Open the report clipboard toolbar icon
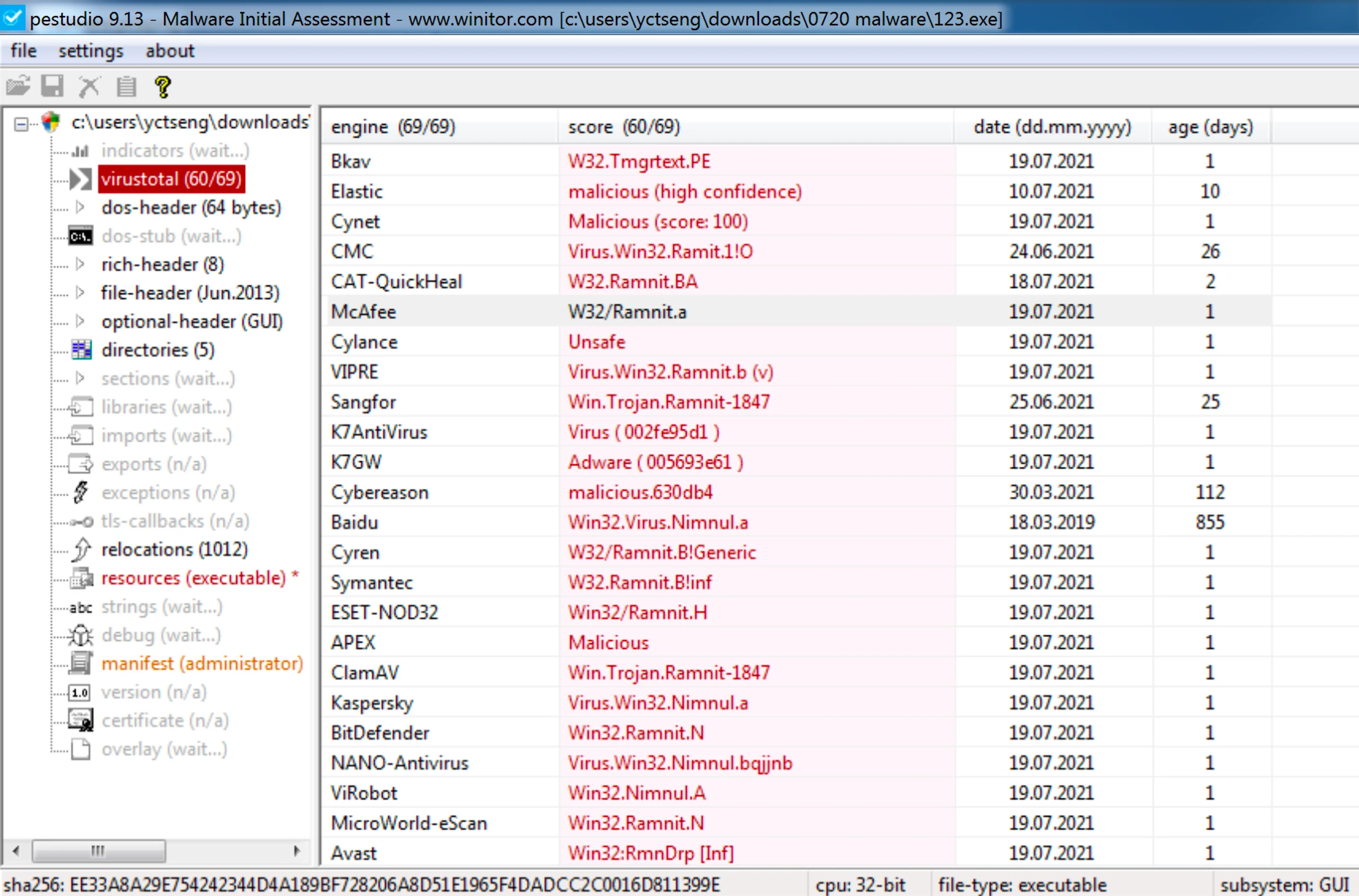 pos(126,86)
